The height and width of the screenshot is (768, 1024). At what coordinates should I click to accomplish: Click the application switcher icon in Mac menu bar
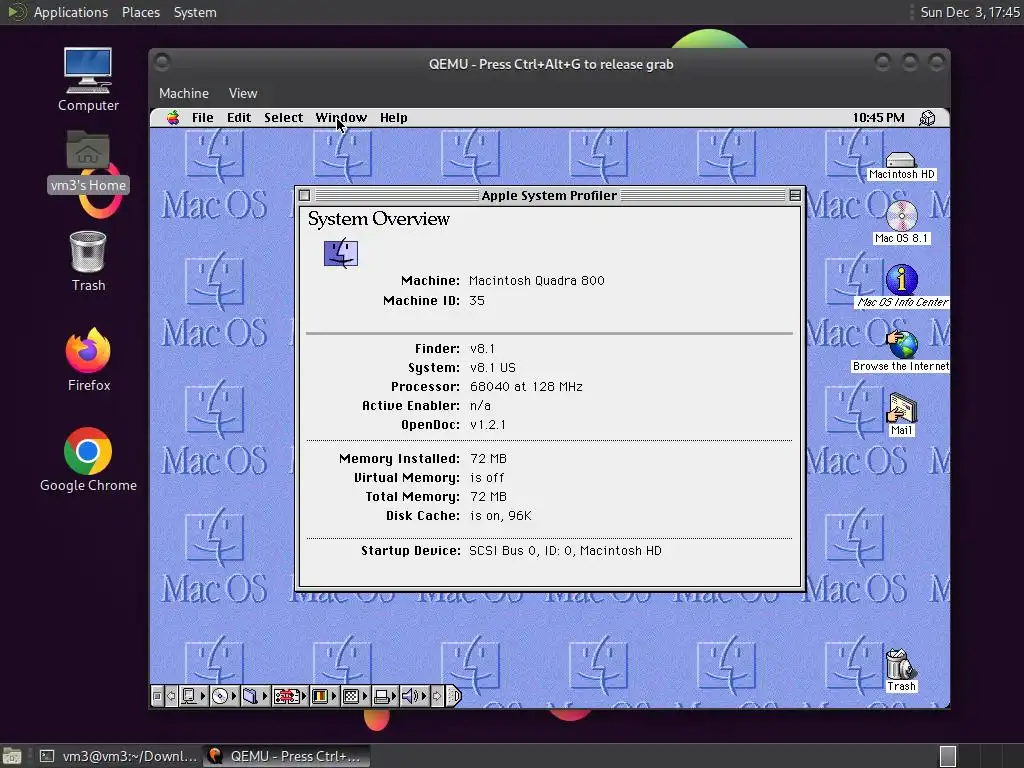pos(927,118)
